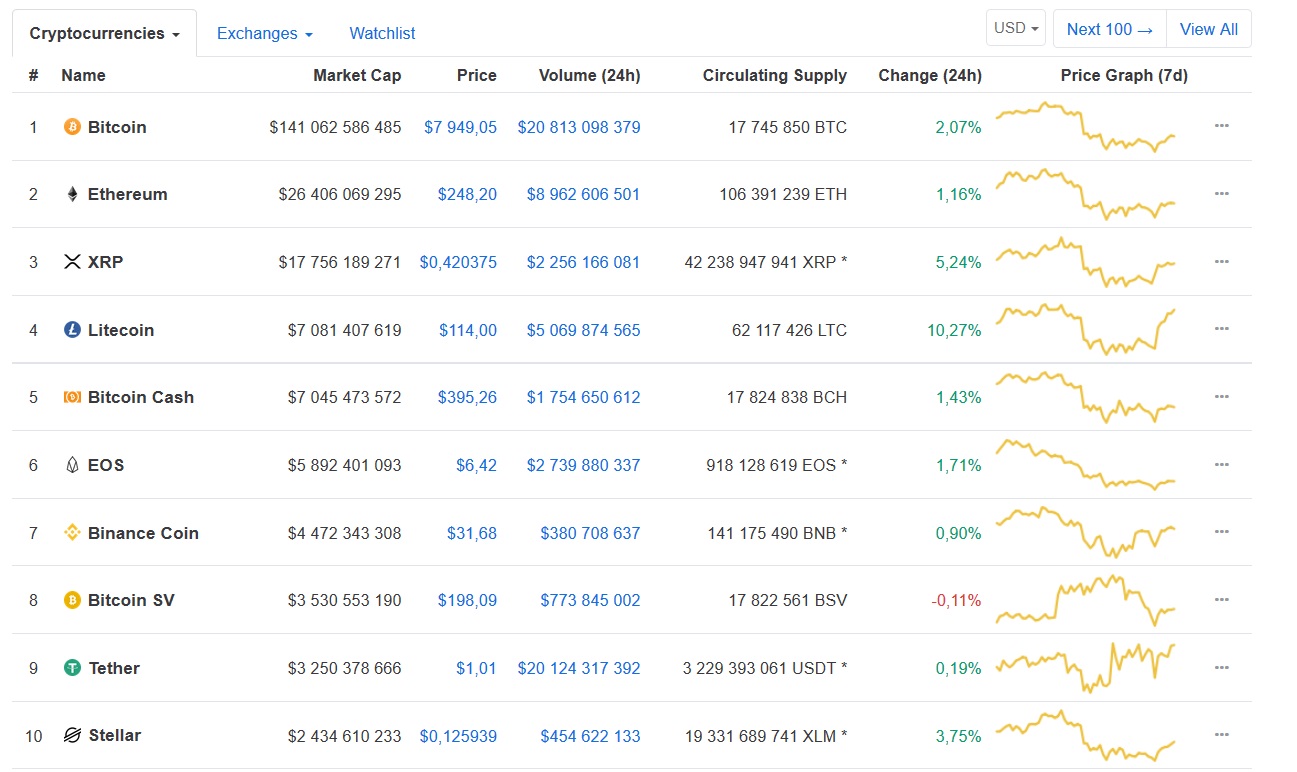Open the three-dot menu for Tether row
The height and width of the screenshot is (772, 1297).
tap(1221, 667)
